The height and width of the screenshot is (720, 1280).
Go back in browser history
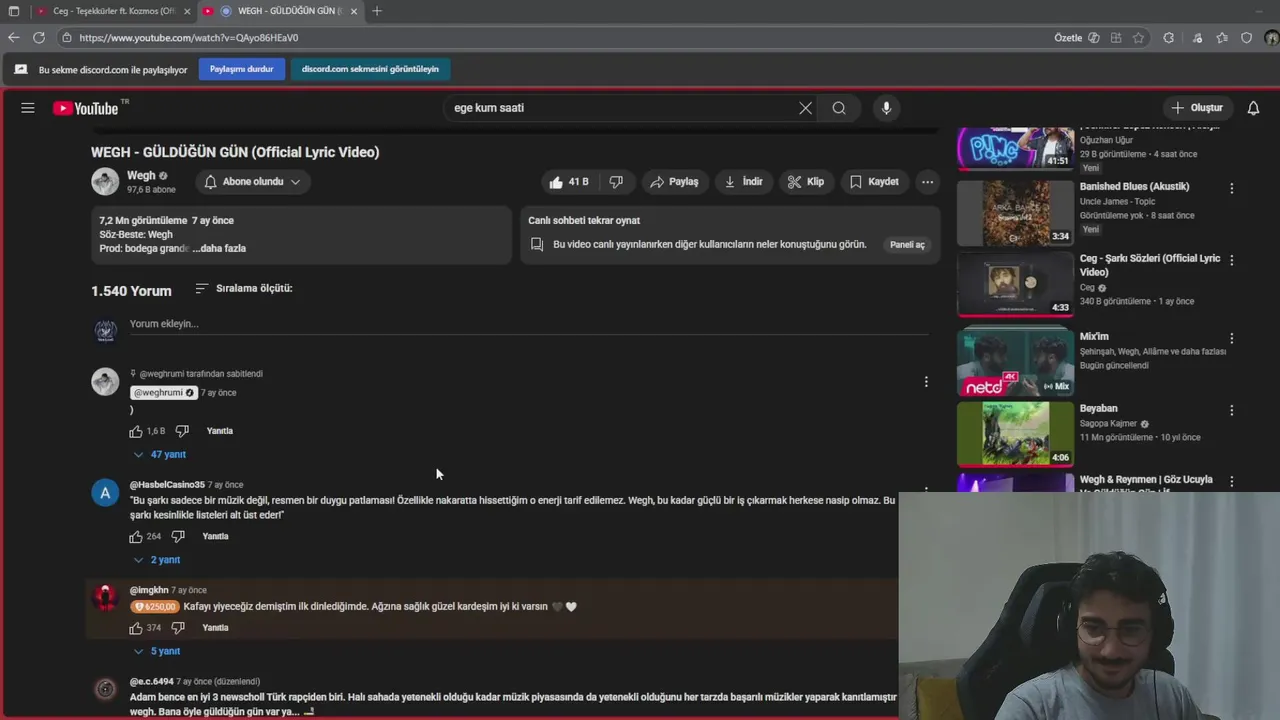point(14,38)
